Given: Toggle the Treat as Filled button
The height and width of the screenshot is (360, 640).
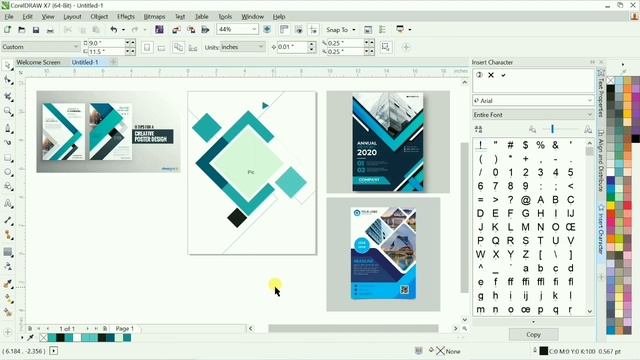Looking at the screenshot, I should (386, 47).
